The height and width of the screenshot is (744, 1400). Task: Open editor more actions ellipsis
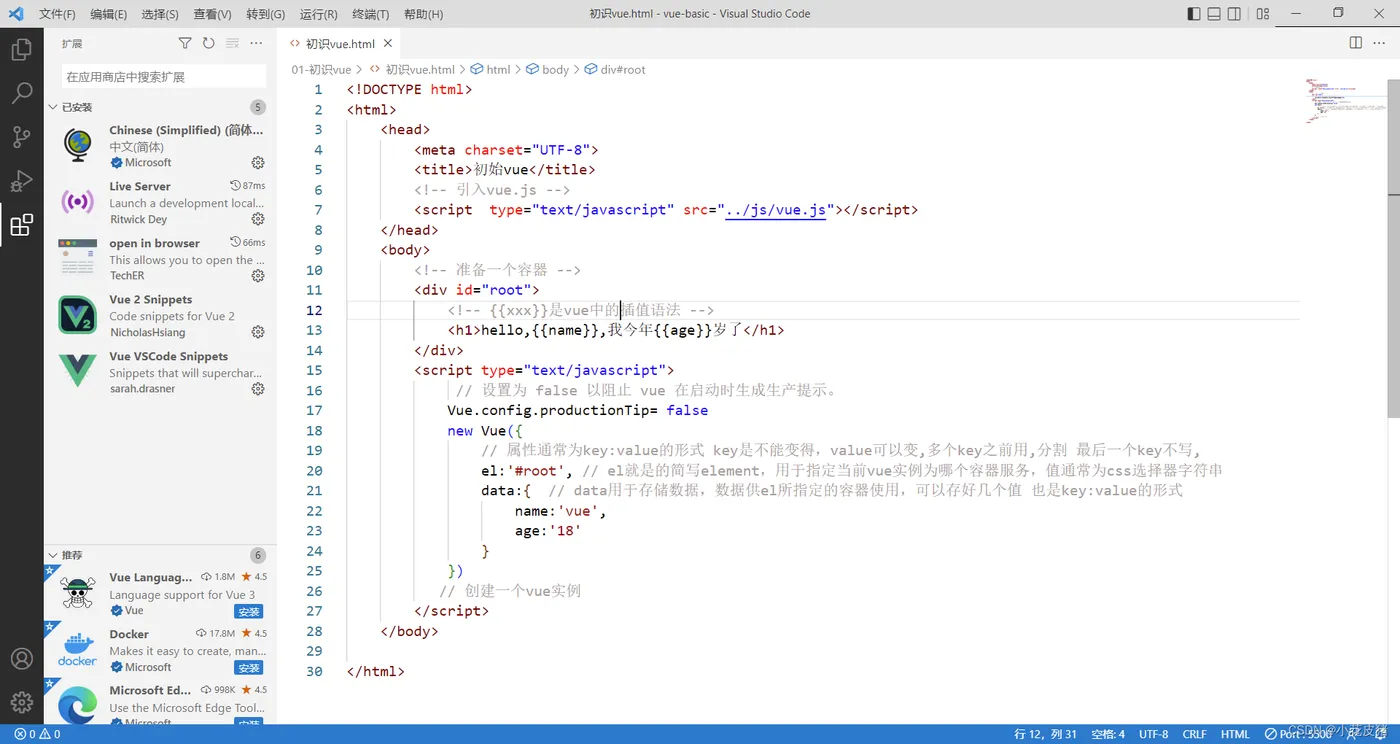click(1381, 43)
